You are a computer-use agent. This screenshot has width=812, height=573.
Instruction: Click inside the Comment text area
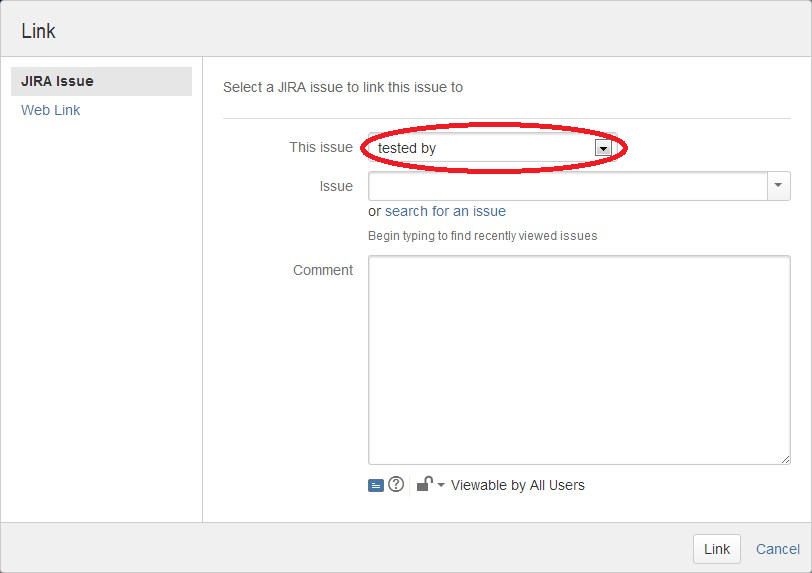tap(579, 360)
